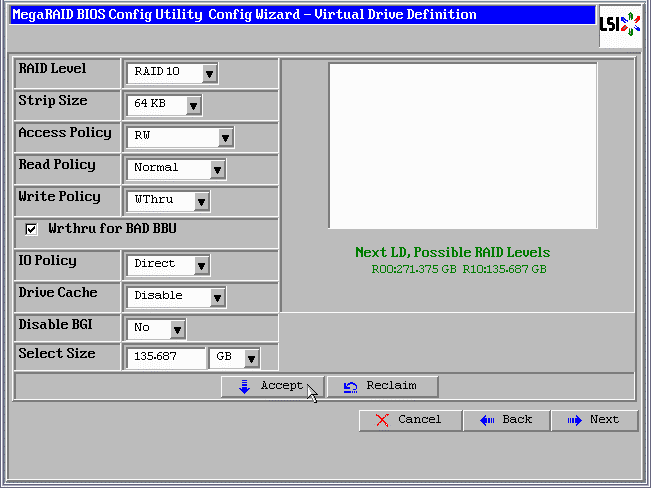Open the Drive Cache dropdown
Image resolution: width=651 pixels, height=488 pixels.
click(x=217, y=297)
